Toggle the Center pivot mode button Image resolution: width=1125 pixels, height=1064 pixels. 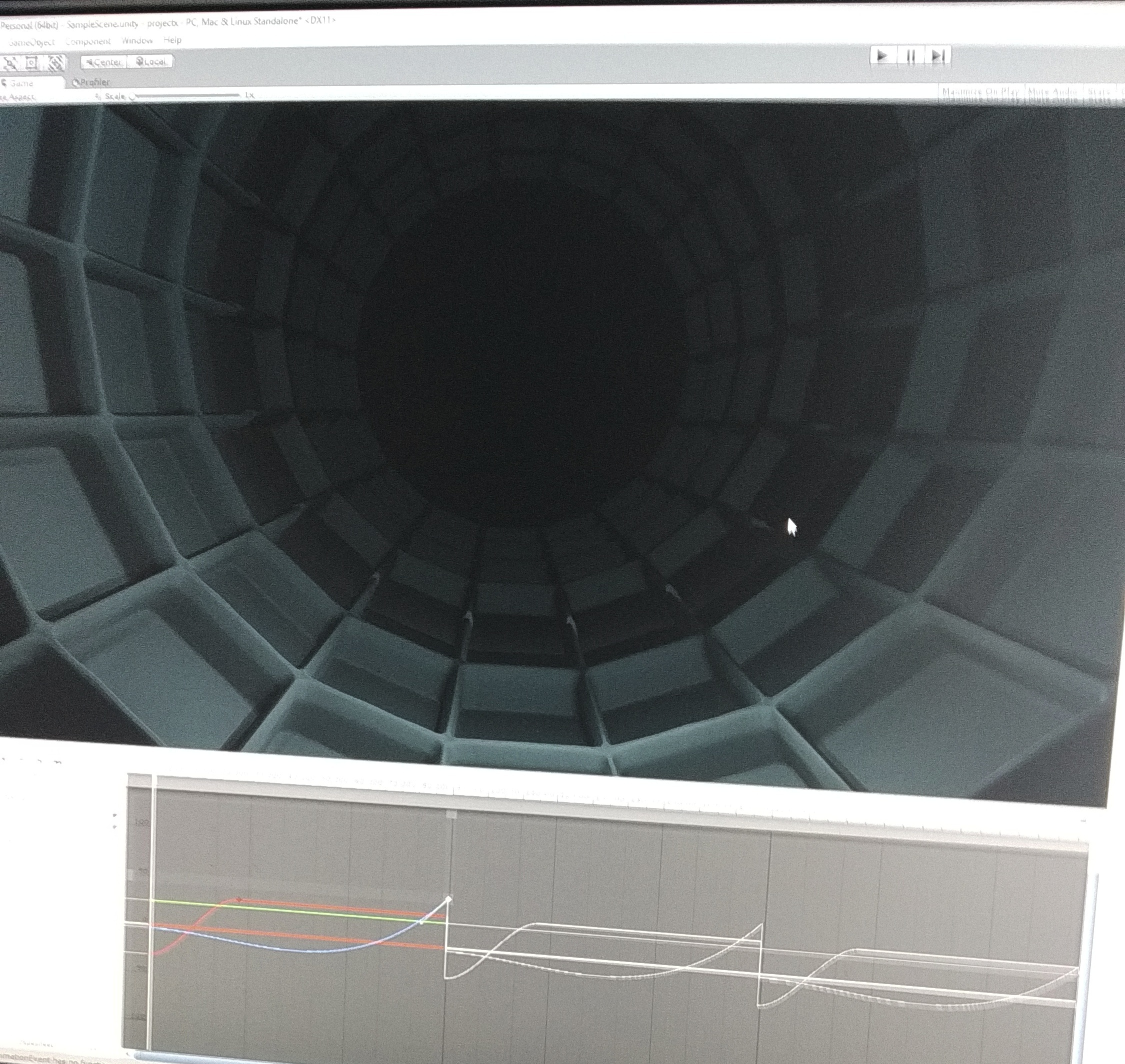click(x=104, y=62)
